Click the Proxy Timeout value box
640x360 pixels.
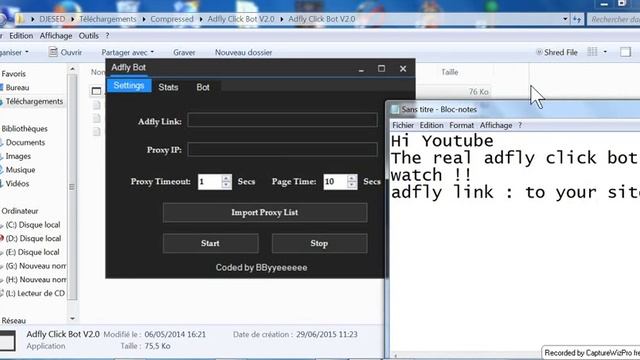coord(210,182)
